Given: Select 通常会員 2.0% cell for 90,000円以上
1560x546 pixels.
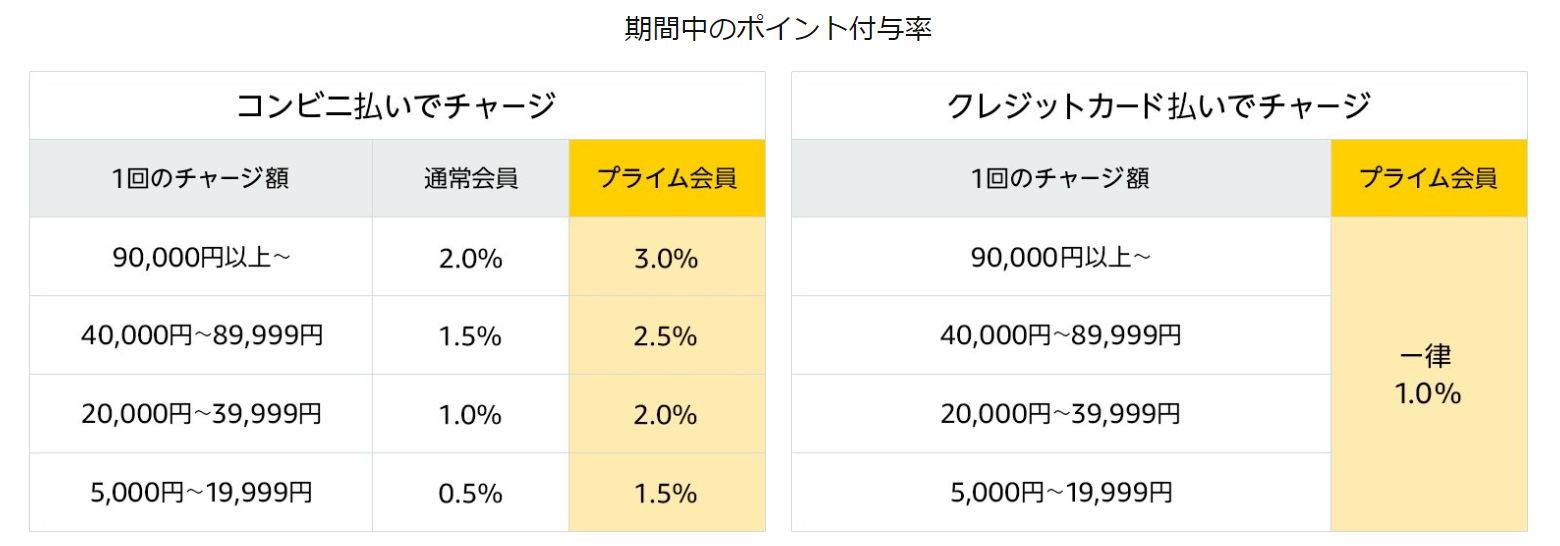Looking at the screenshot, I should [x=470, y=258].
